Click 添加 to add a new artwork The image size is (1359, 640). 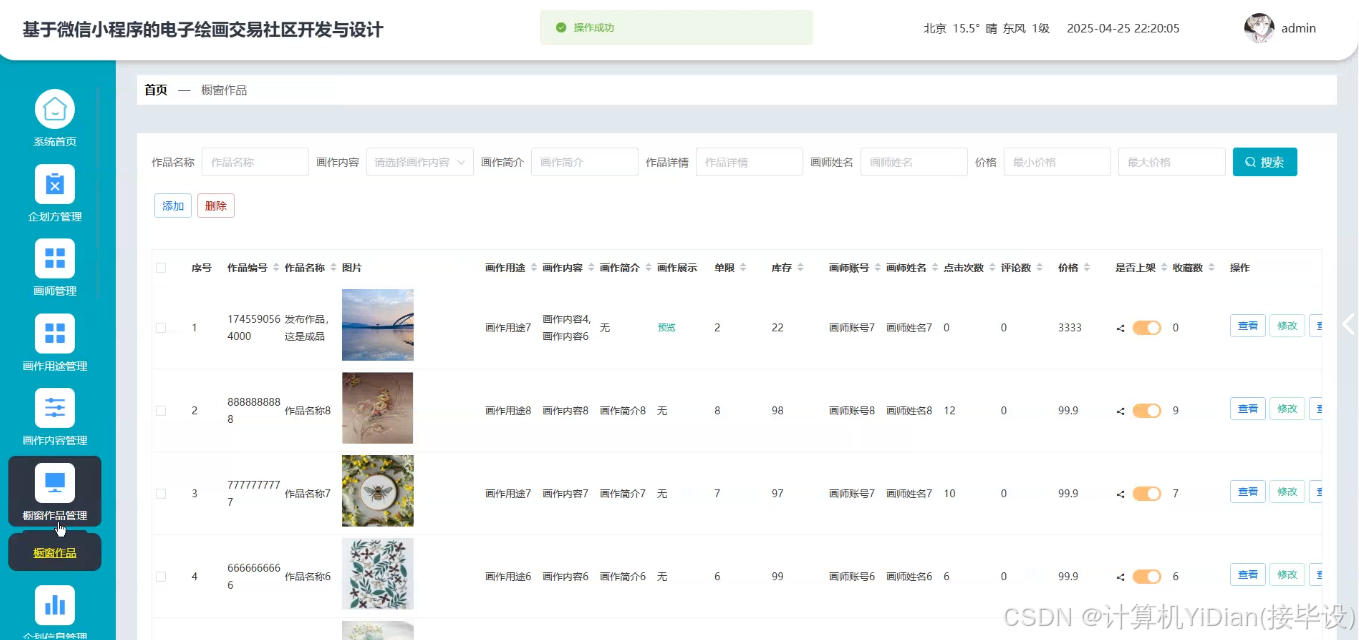pos(172,205)
